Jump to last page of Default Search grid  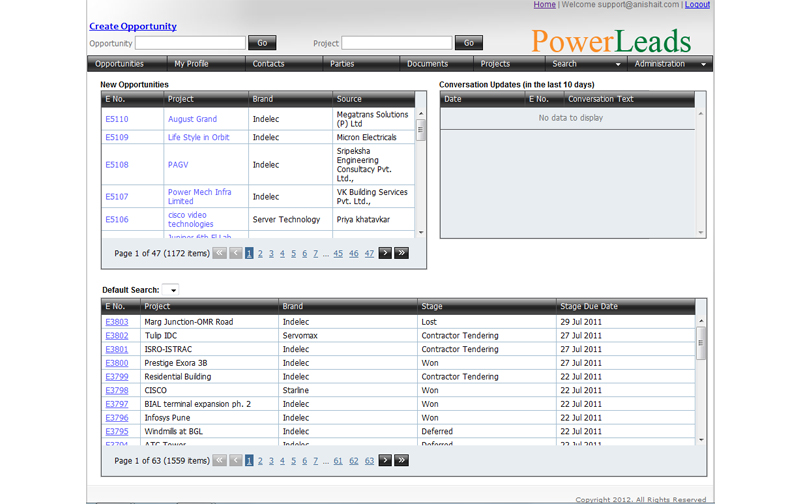(401, 461)
